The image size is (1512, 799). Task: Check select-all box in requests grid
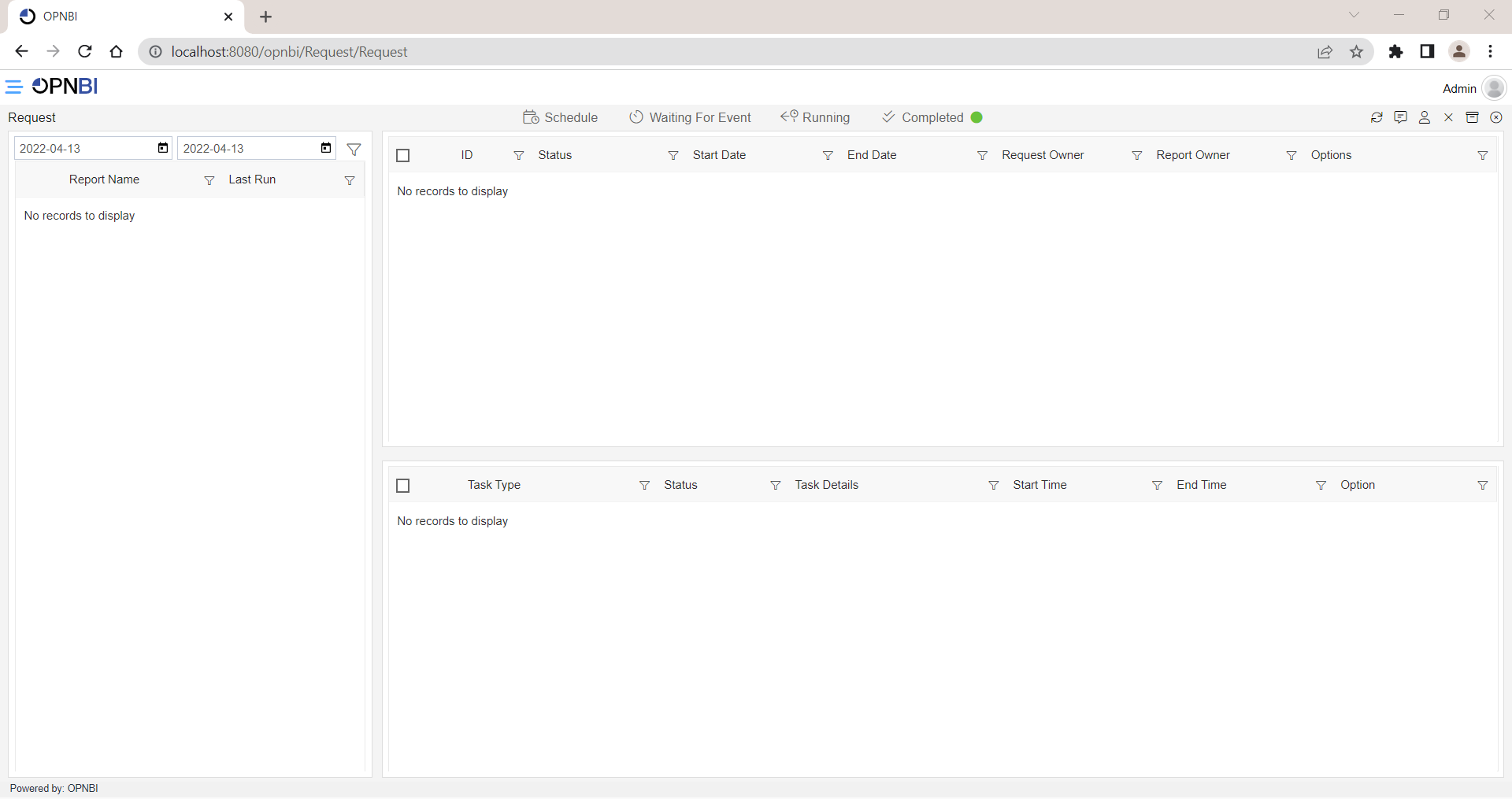click(x=403, y=155)
